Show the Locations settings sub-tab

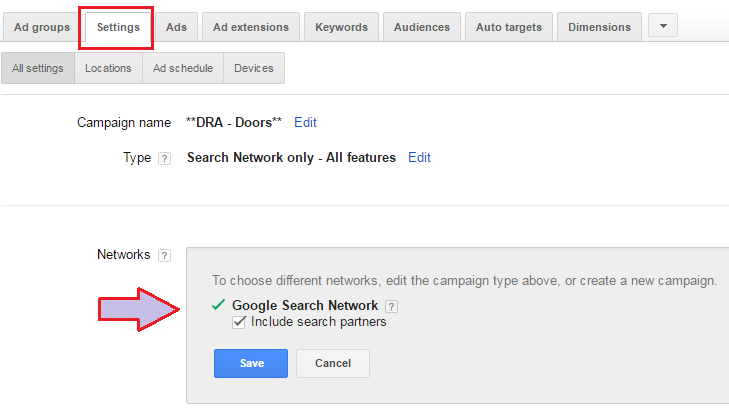(x=108, y=68)
